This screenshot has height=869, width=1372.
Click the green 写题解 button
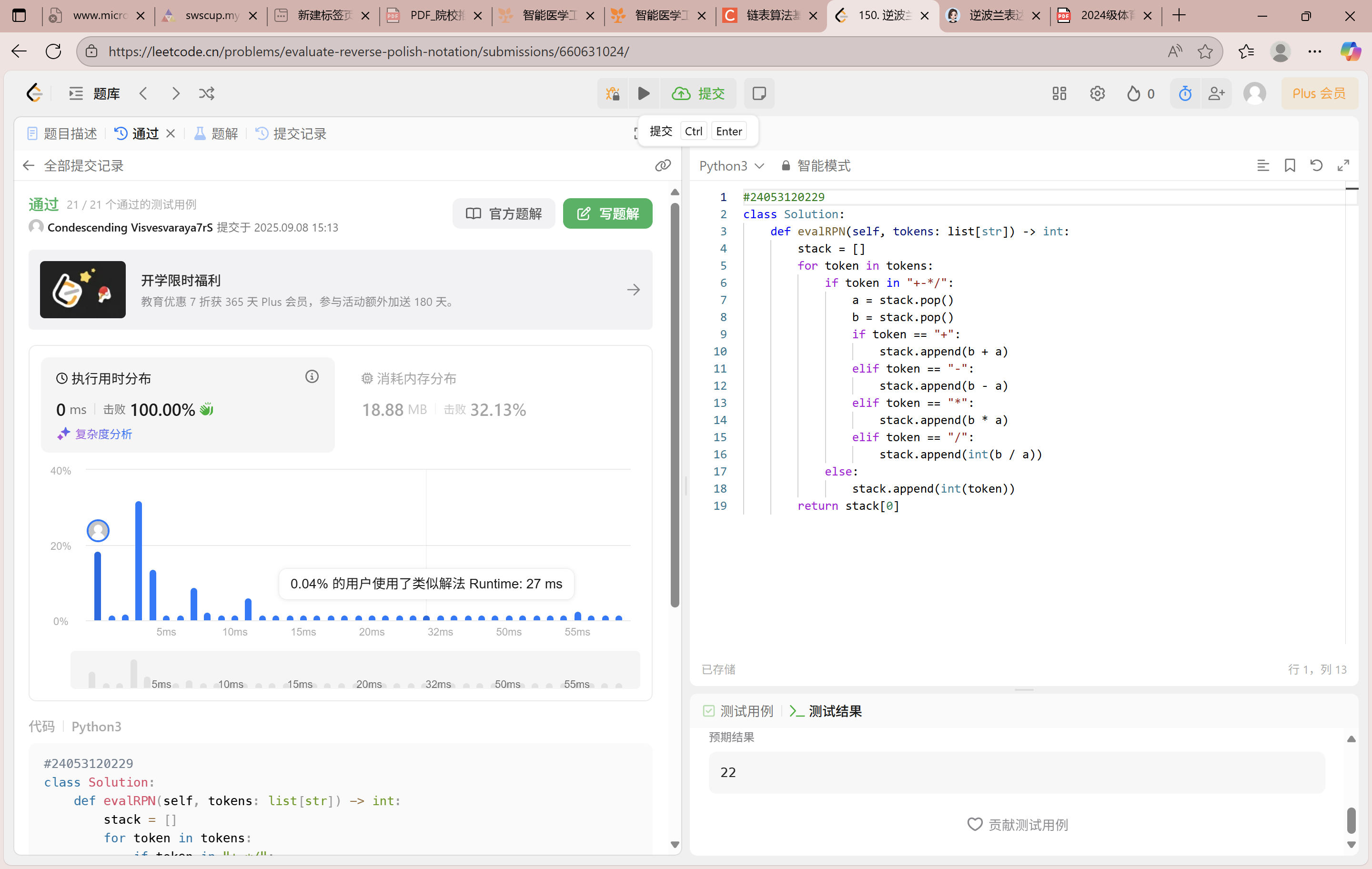pyautogui.click(x=607, y=214)
